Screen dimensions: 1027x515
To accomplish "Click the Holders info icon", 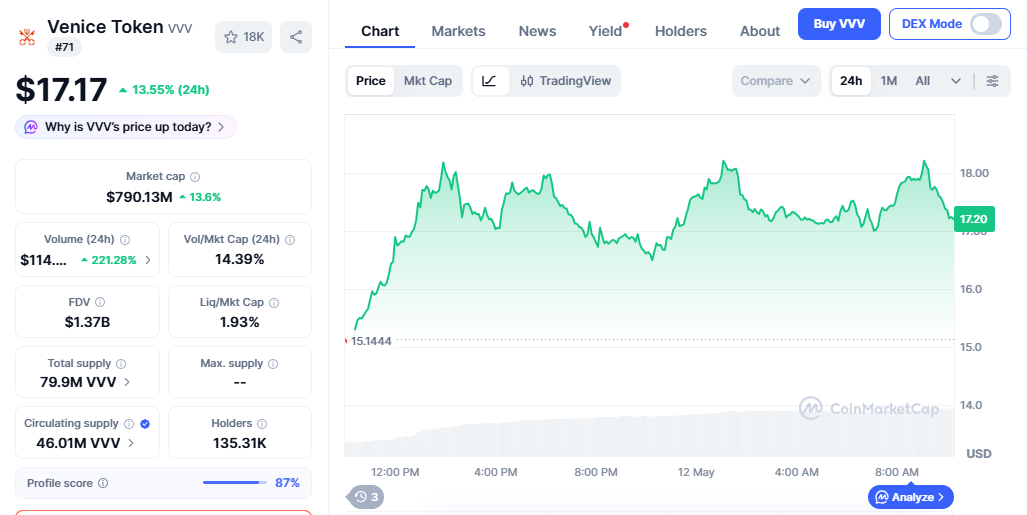I will coord(262,424).
